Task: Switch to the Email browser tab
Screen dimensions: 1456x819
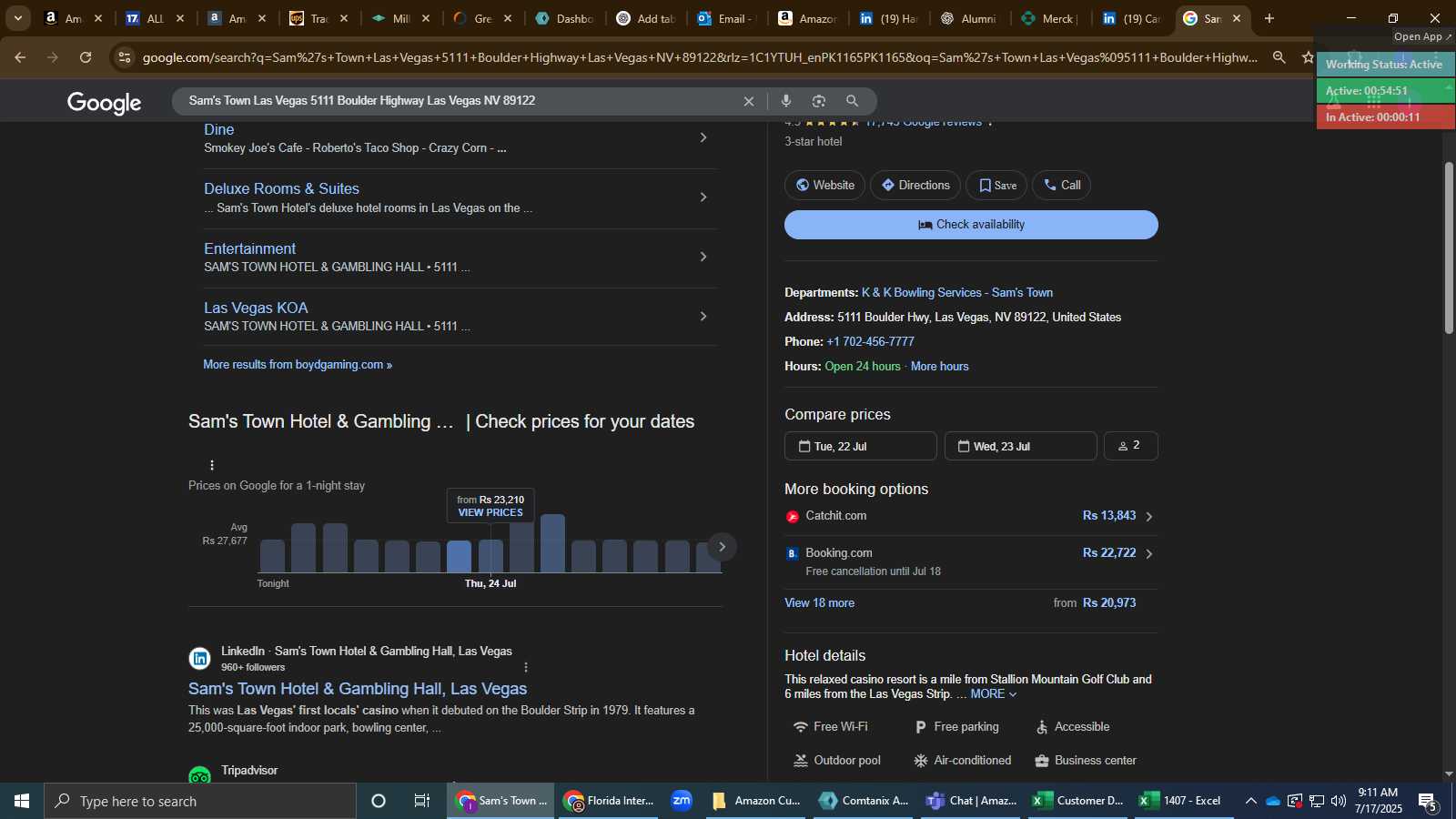Action: 726,18
